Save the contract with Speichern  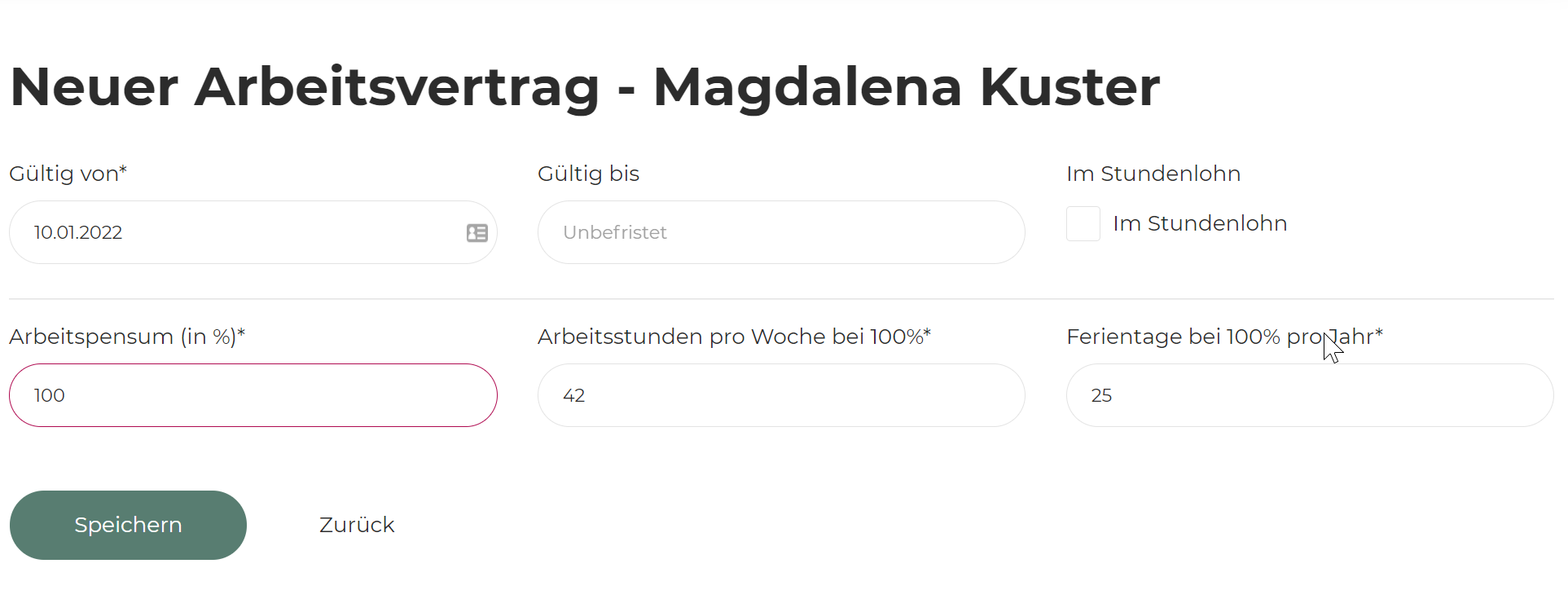[128, 525]
